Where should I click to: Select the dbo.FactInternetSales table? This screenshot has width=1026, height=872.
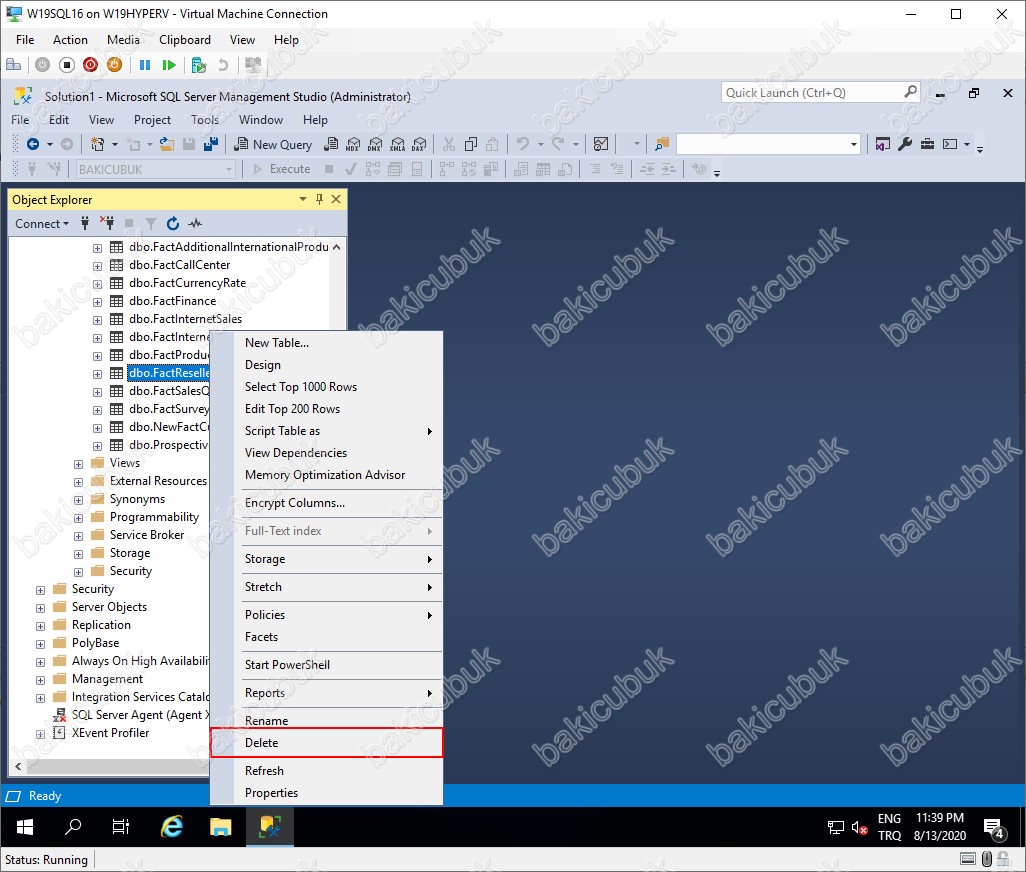tap(185, 319)
